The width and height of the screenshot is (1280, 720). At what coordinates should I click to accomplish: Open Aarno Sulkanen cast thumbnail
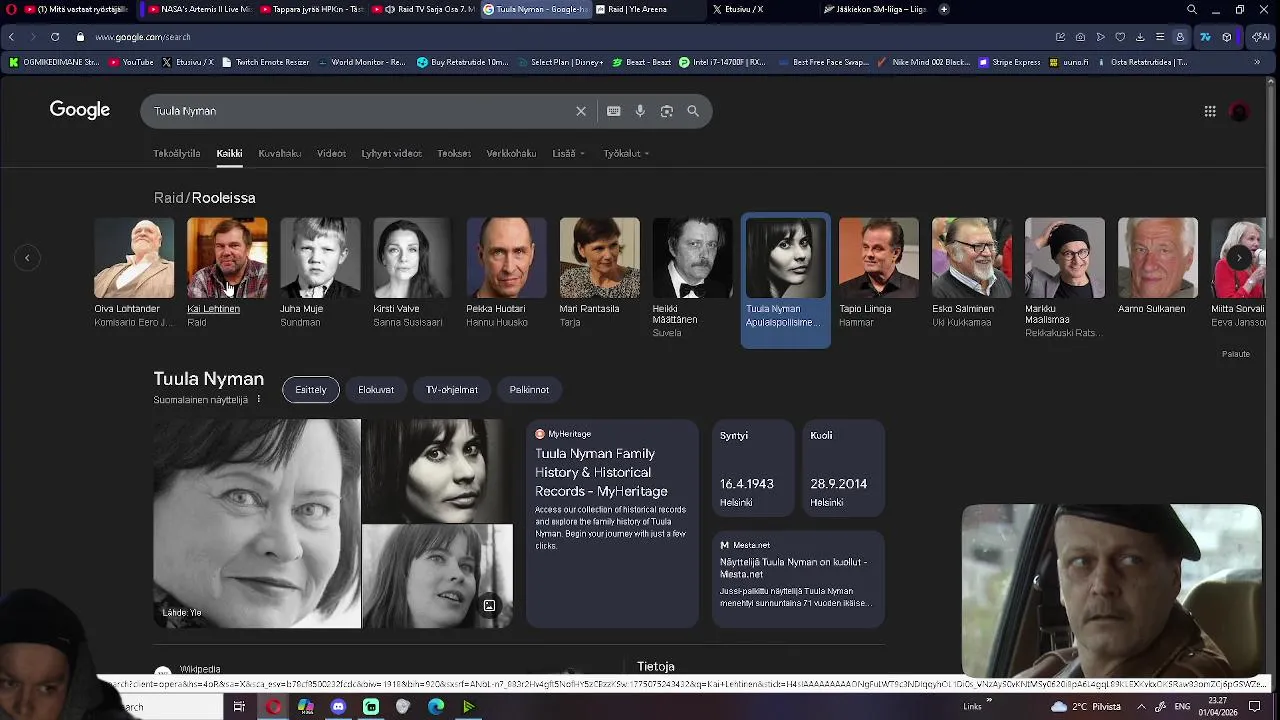click(1157, 258)
